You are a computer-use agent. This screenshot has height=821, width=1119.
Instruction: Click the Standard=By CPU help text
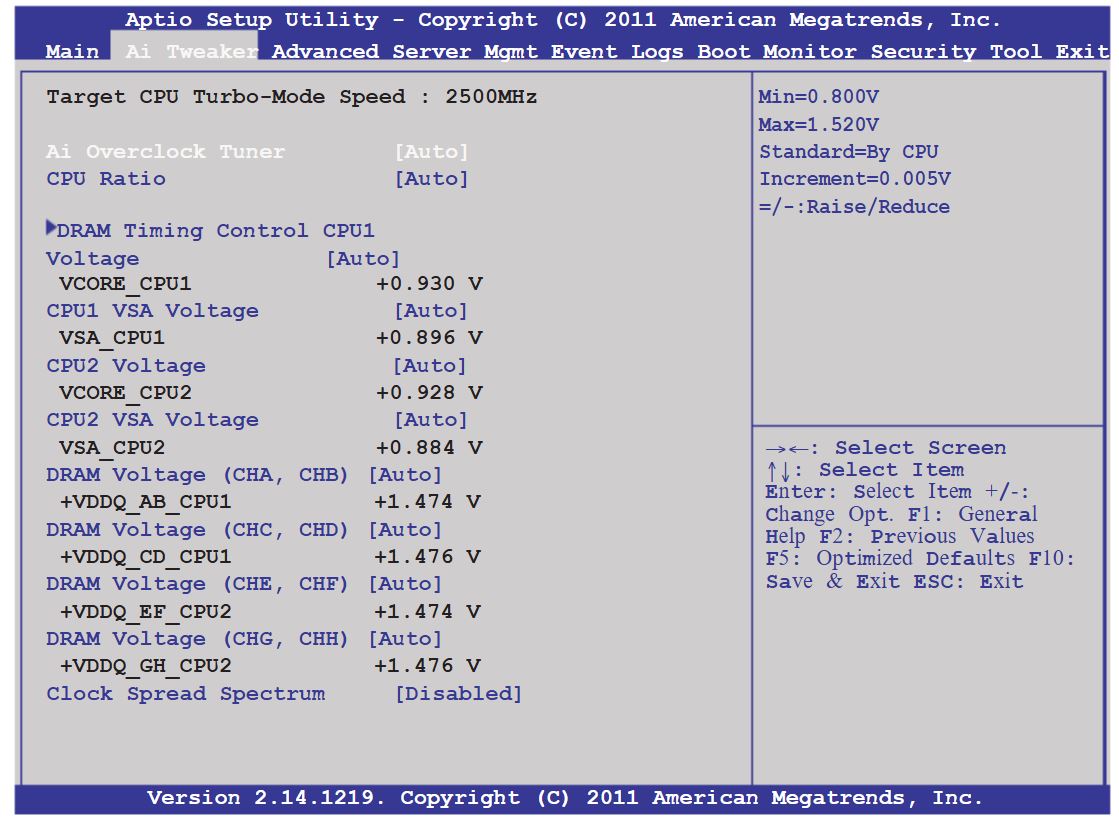[849, 152]
